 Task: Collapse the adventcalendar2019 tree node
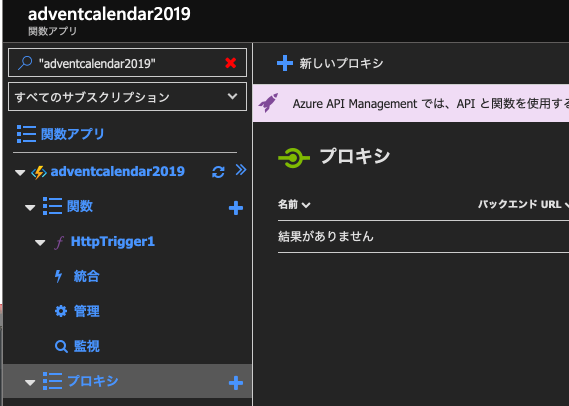[x=20, y=172]
